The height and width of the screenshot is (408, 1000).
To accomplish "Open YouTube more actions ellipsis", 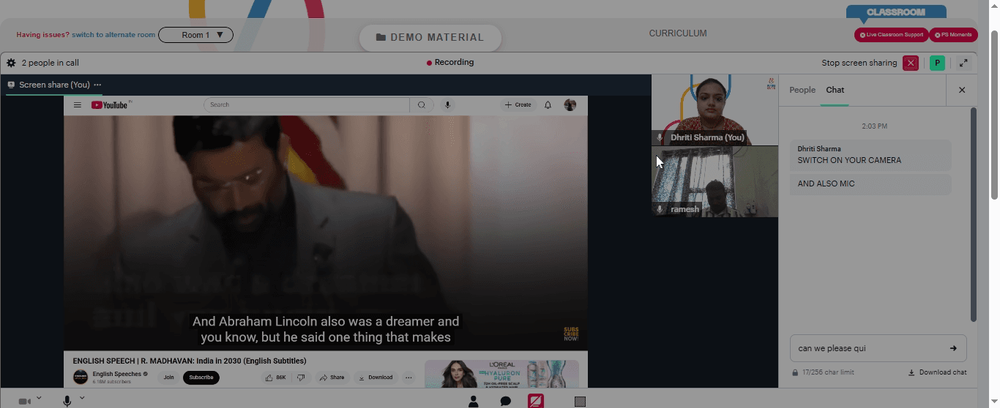I will (x=409, y=377).
